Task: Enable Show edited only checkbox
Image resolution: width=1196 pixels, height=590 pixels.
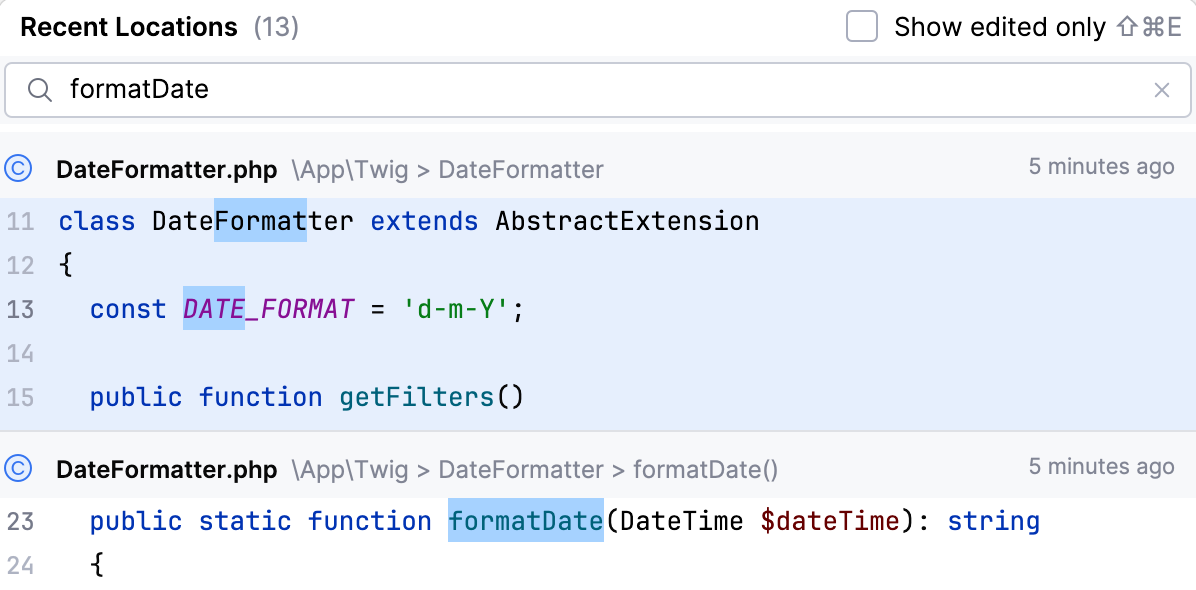Action: 861,27
